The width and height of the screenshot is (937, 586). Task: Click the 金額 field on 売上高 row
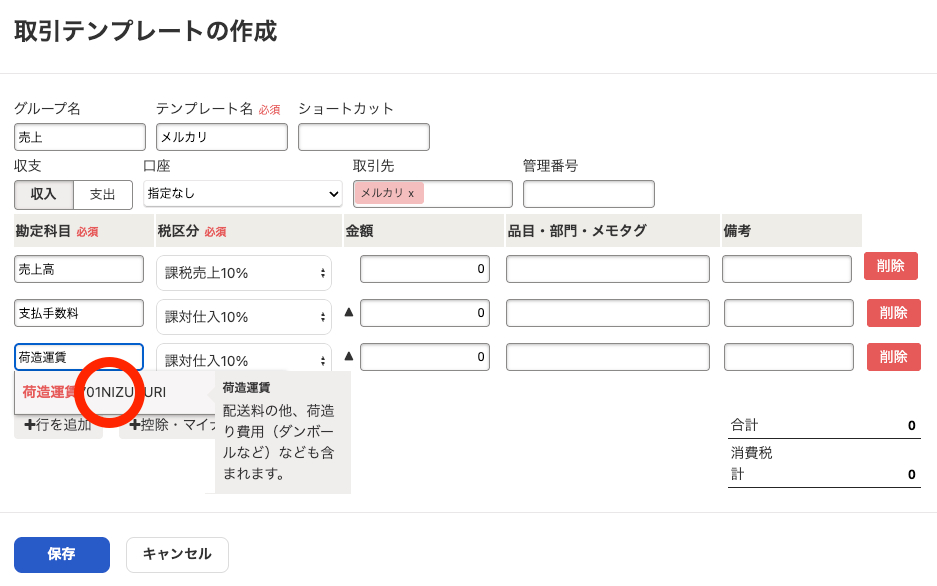click(424, 268)
